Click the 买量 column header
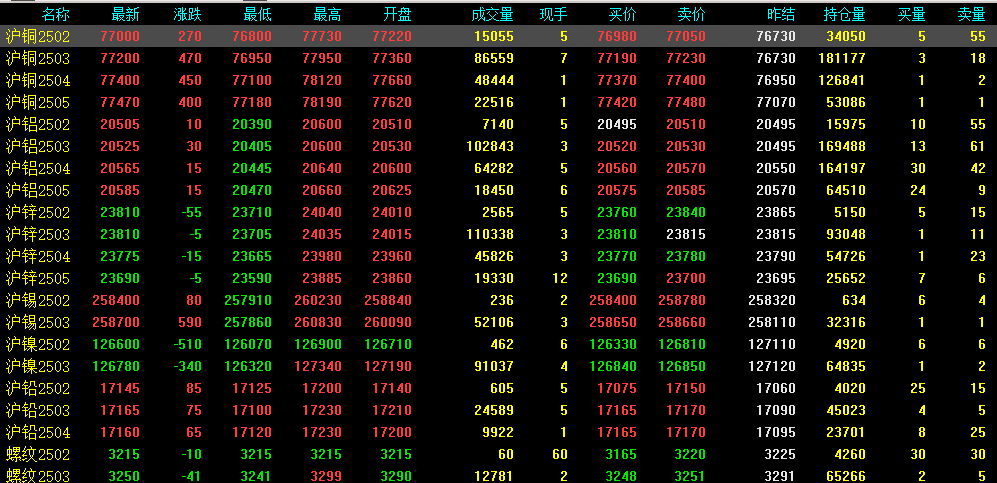This screenshot has height=483, width=997. [911, 15]
